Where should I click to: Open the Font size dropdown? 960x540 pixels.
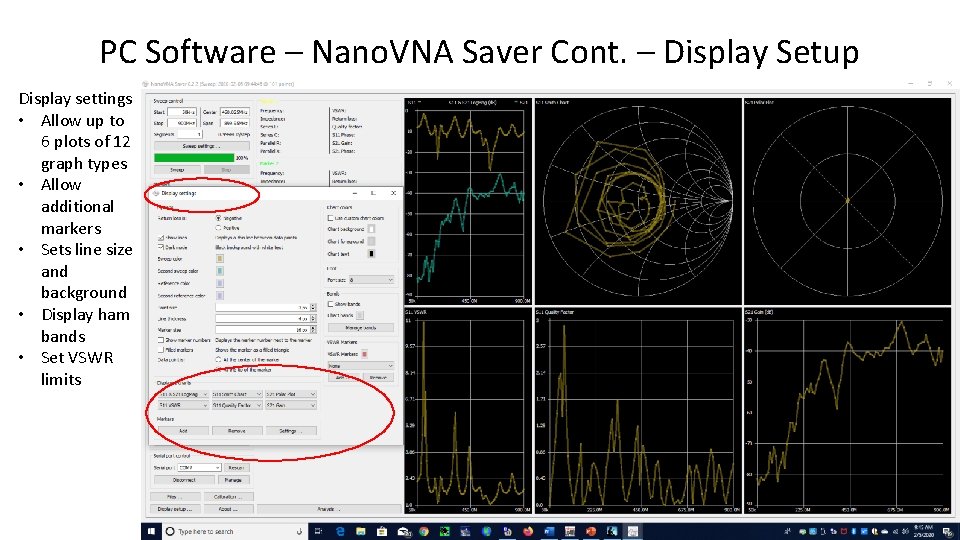point(372,280)
